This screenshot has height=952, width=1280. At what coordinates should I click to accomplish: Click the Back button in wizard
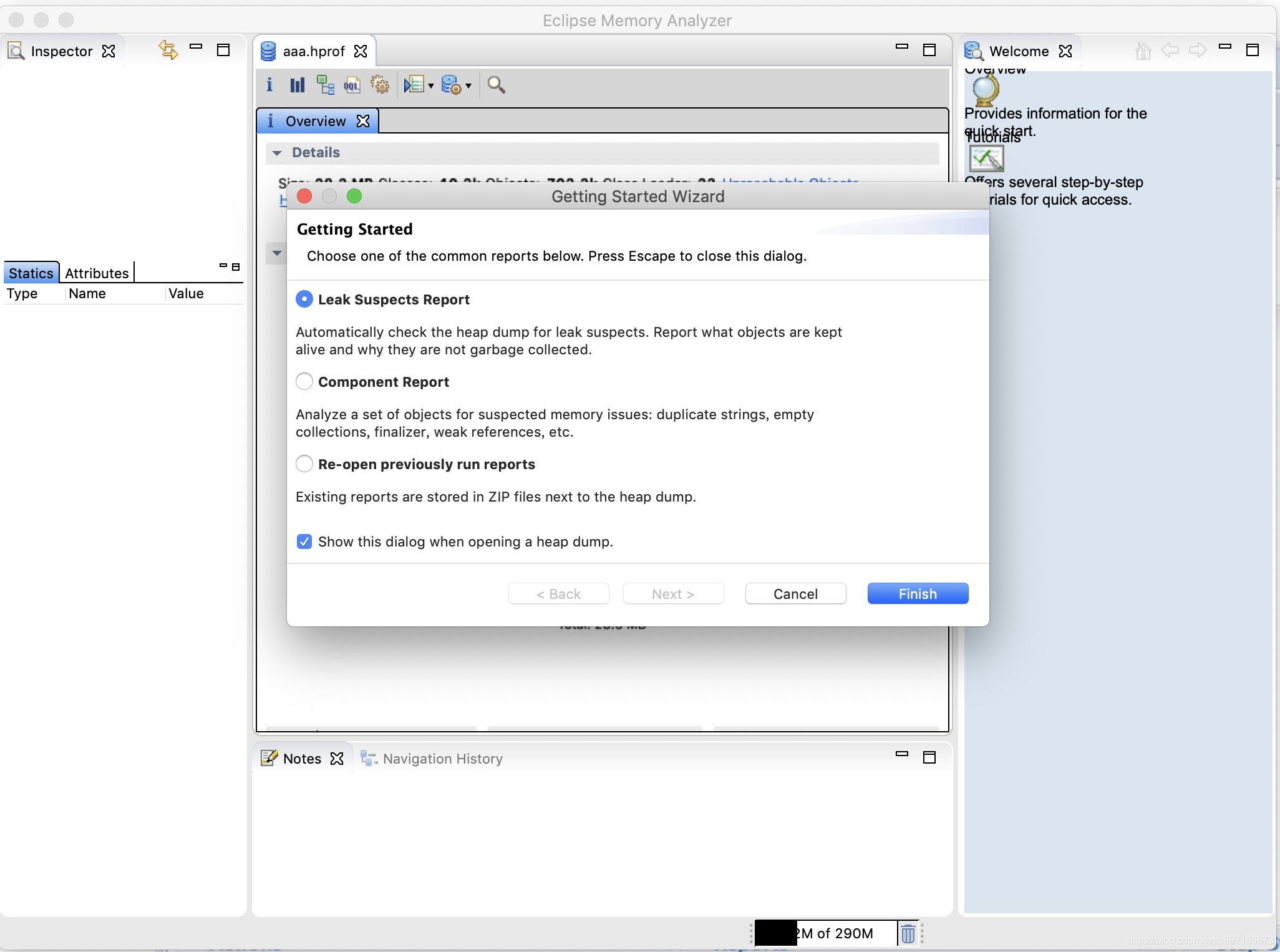pyautogui.click(x=558, y=594)
